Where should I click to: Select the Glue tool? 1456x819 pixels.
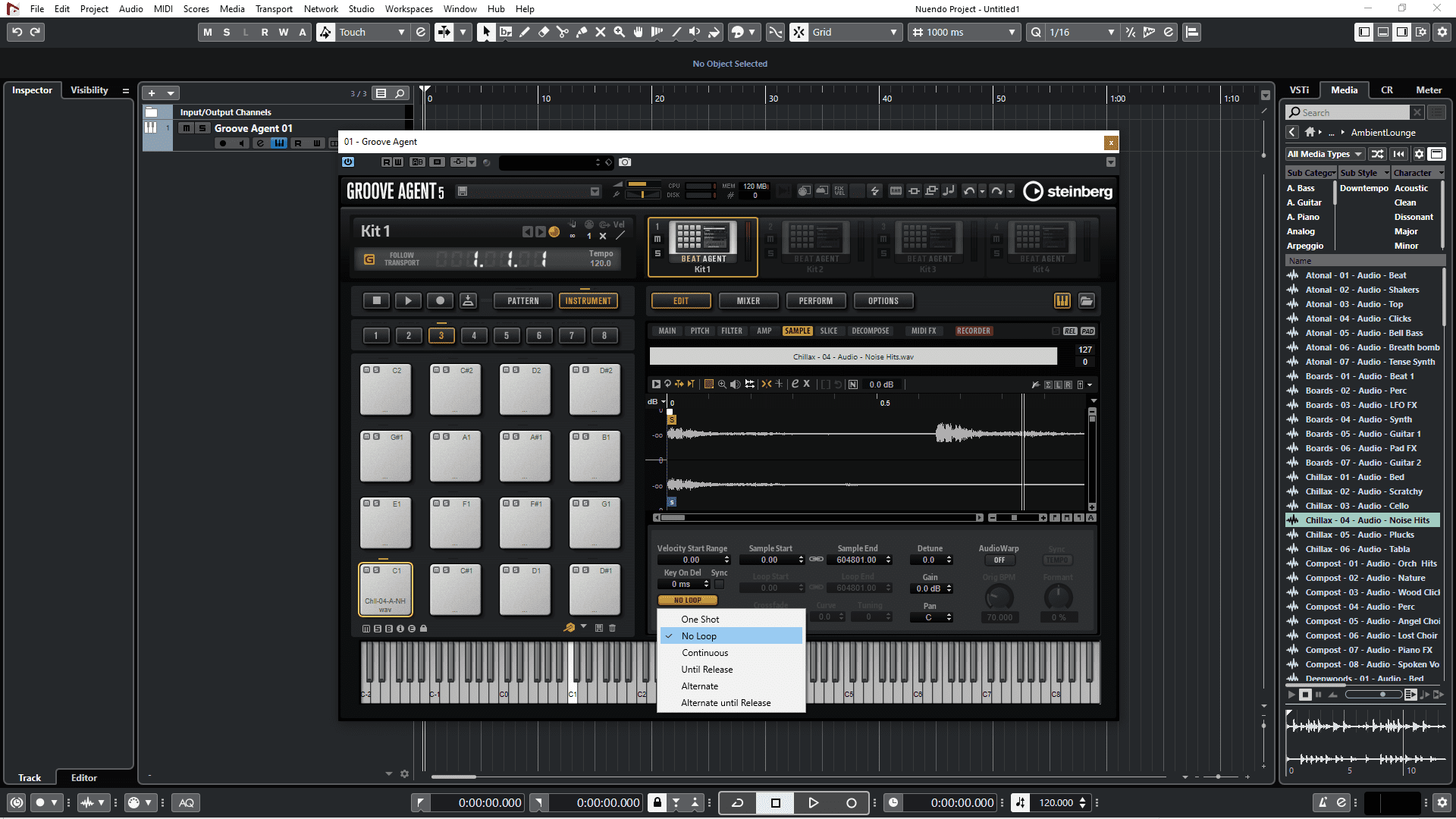tap(582, 32)
